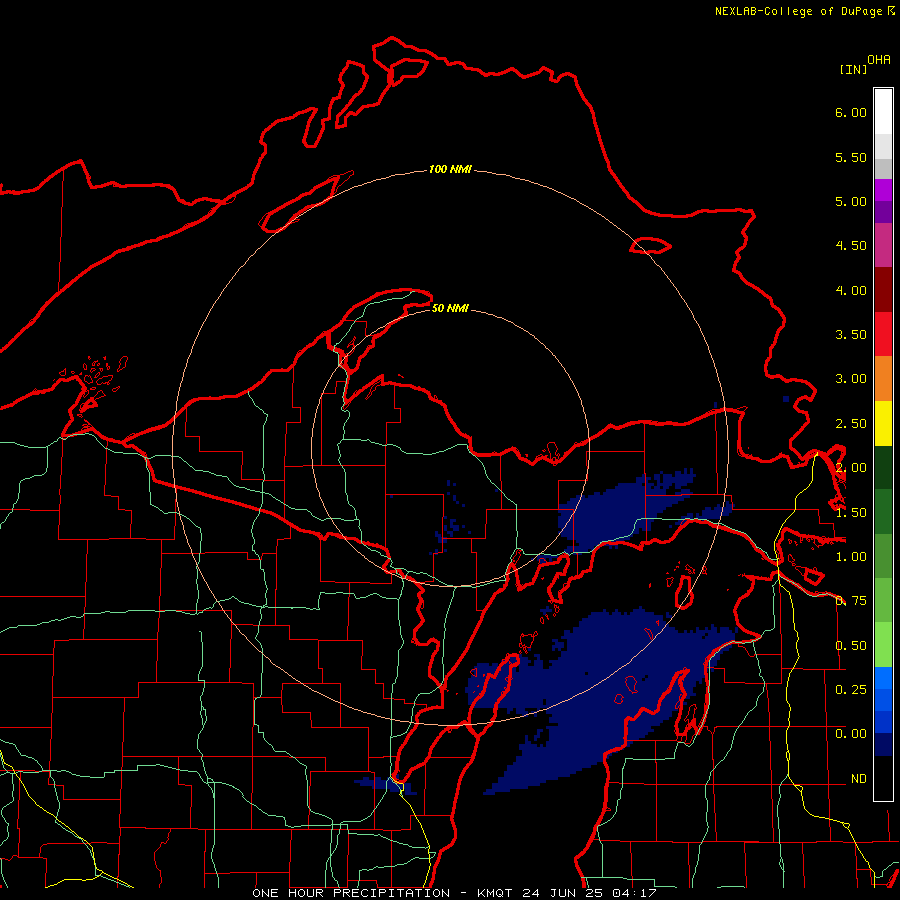Click the ND legend label
The image size is (900, 900).
pos(859,779)
